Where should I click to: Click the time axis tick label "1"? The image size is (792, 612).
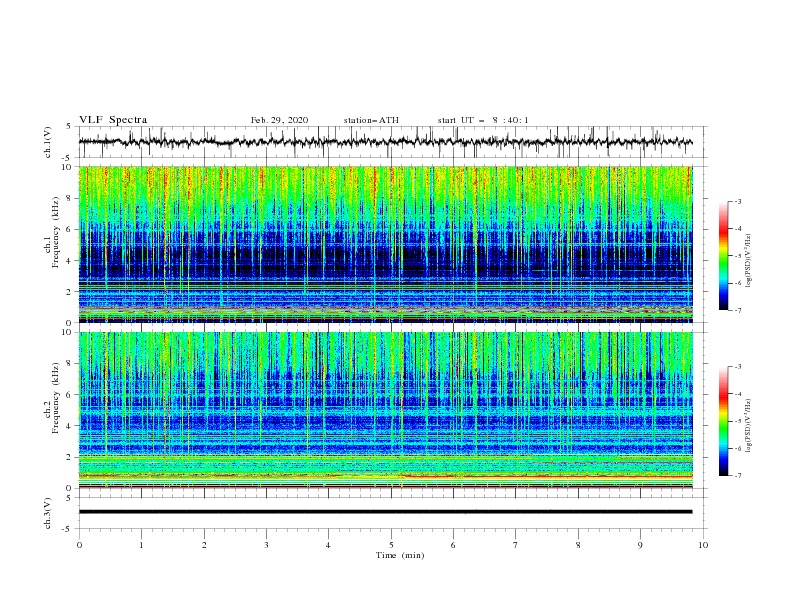[x=141, y=545]
